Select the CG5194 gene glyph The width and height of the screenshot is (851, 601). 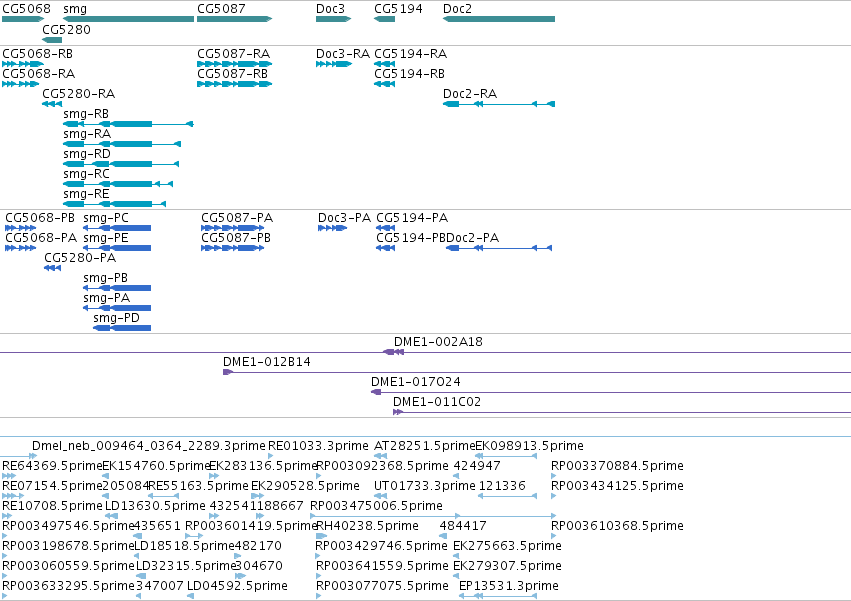[384, 19]
